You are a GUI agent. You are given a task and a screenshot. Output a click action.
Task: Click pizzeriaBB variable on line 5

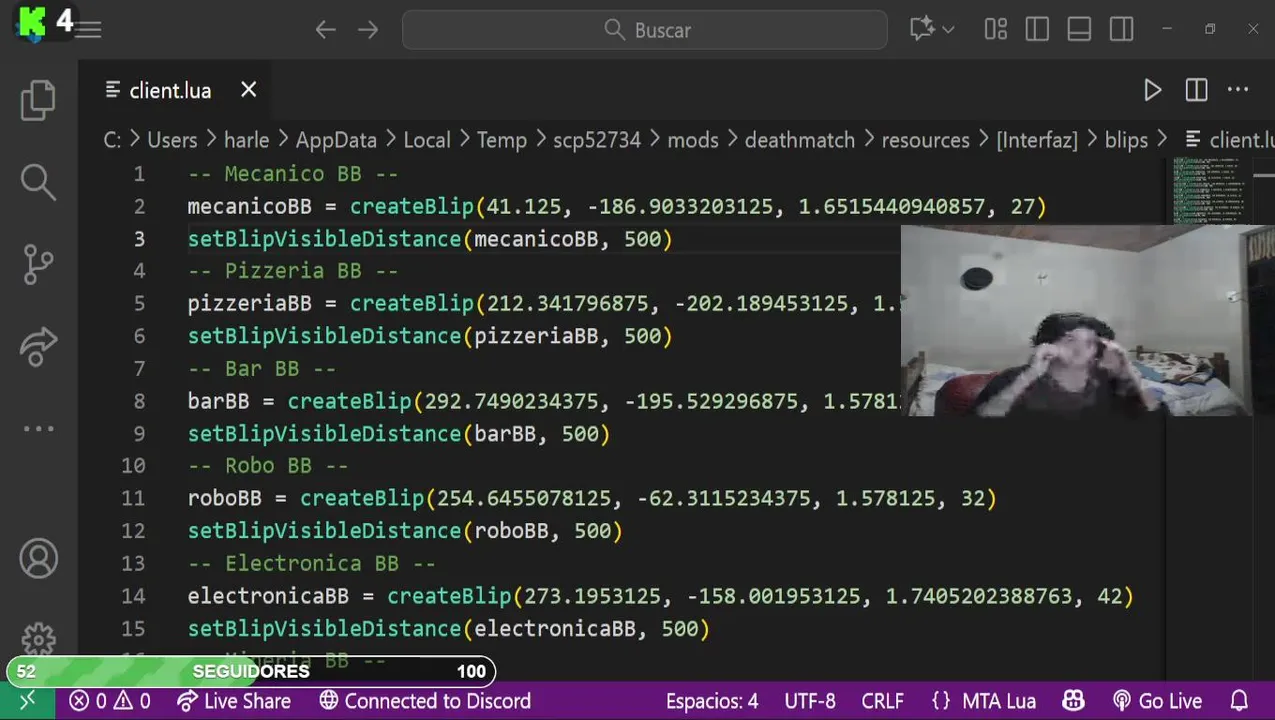click(x=249, y=303)
